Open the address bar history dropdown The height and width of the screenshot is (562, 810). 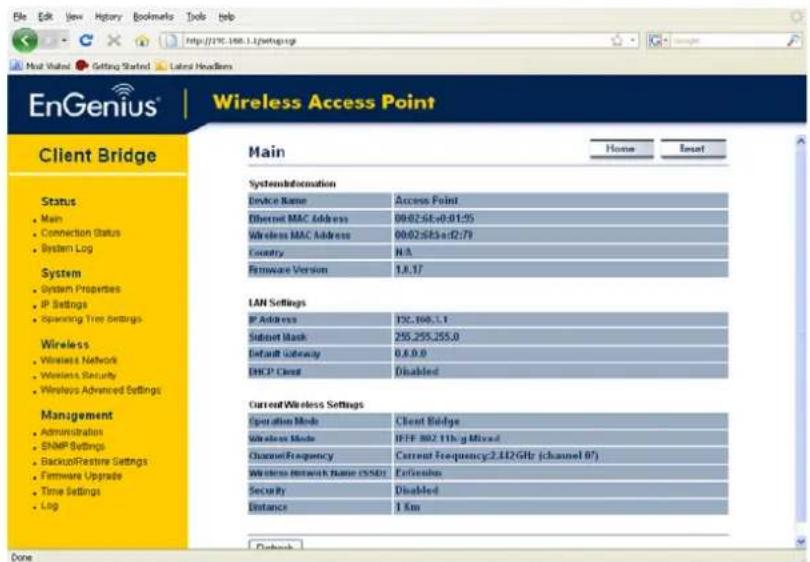click(x=633, y=40)
